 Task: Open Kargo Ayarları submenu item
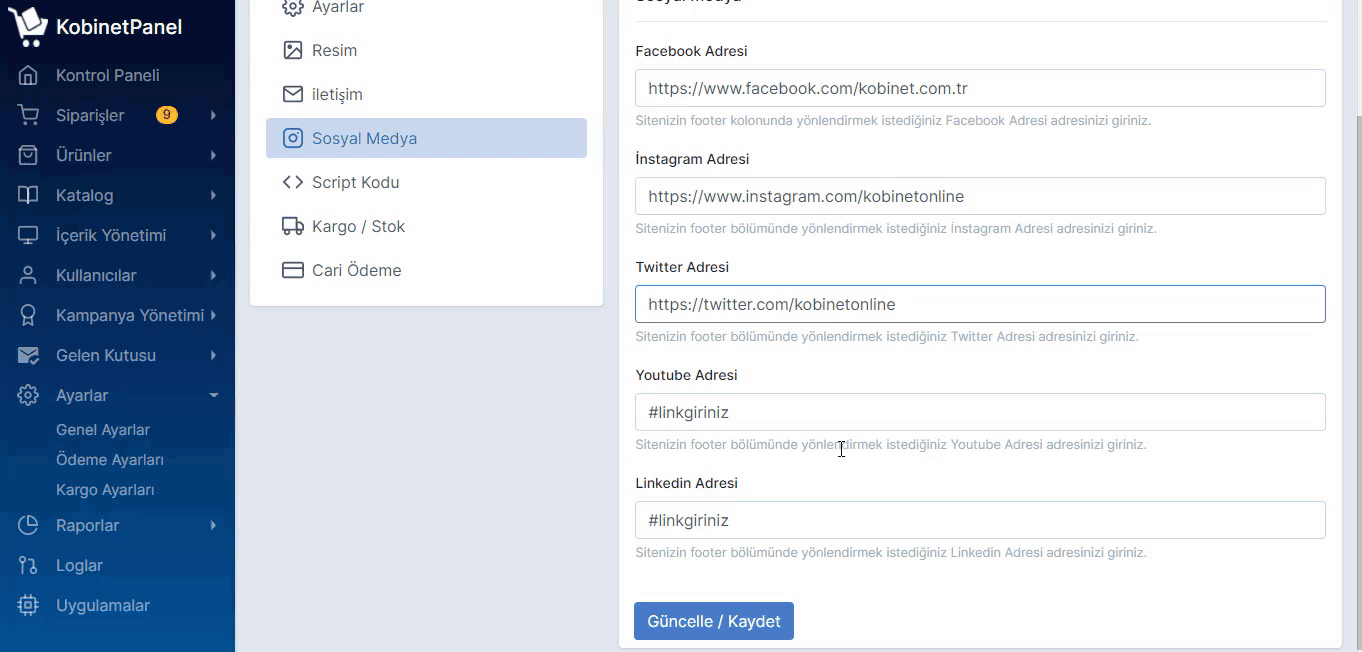click(x=105, y=490)
